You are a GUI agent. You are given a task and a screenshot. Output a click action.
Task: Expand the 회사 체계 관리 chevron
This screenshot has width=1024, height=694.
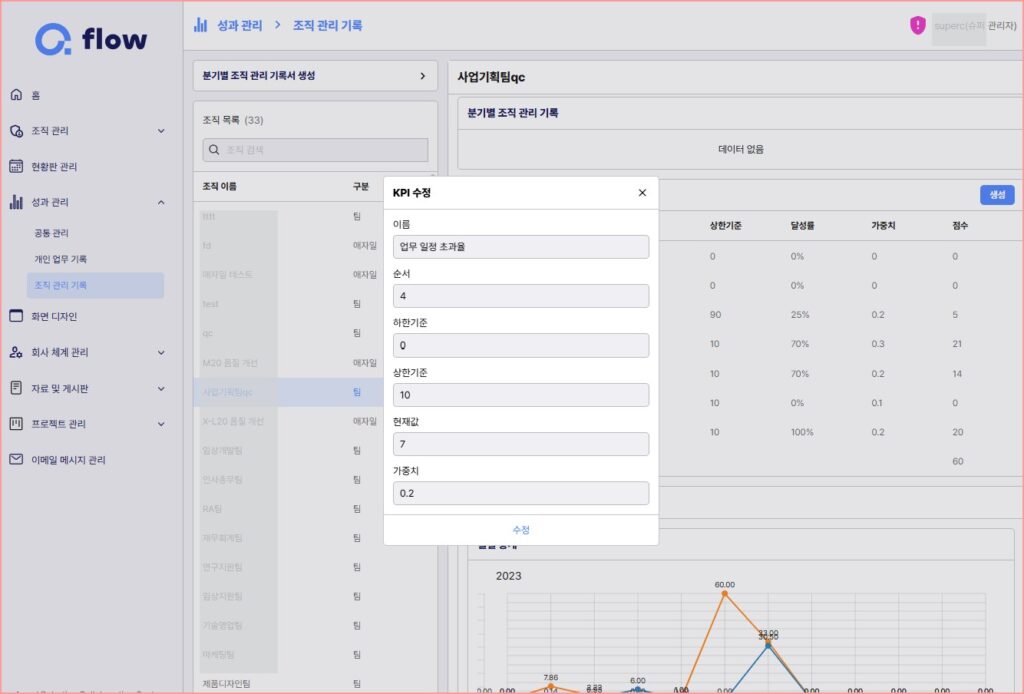point(161,353)
